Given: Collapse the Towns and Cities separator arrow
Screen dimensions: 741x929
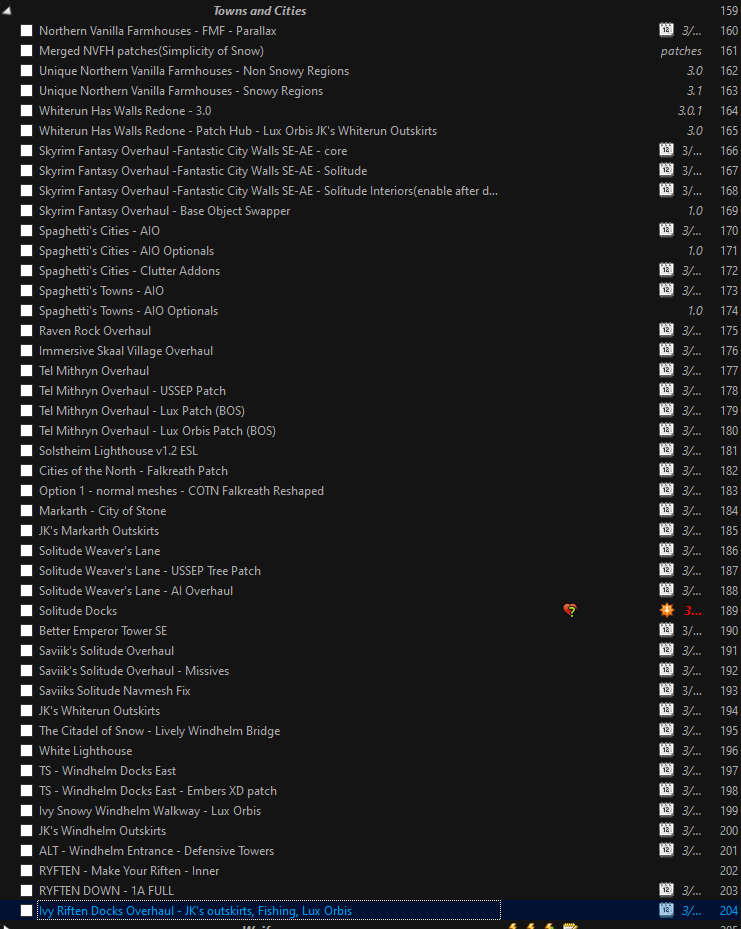Looking at the screenshot, I should click(x=7, y=11).
